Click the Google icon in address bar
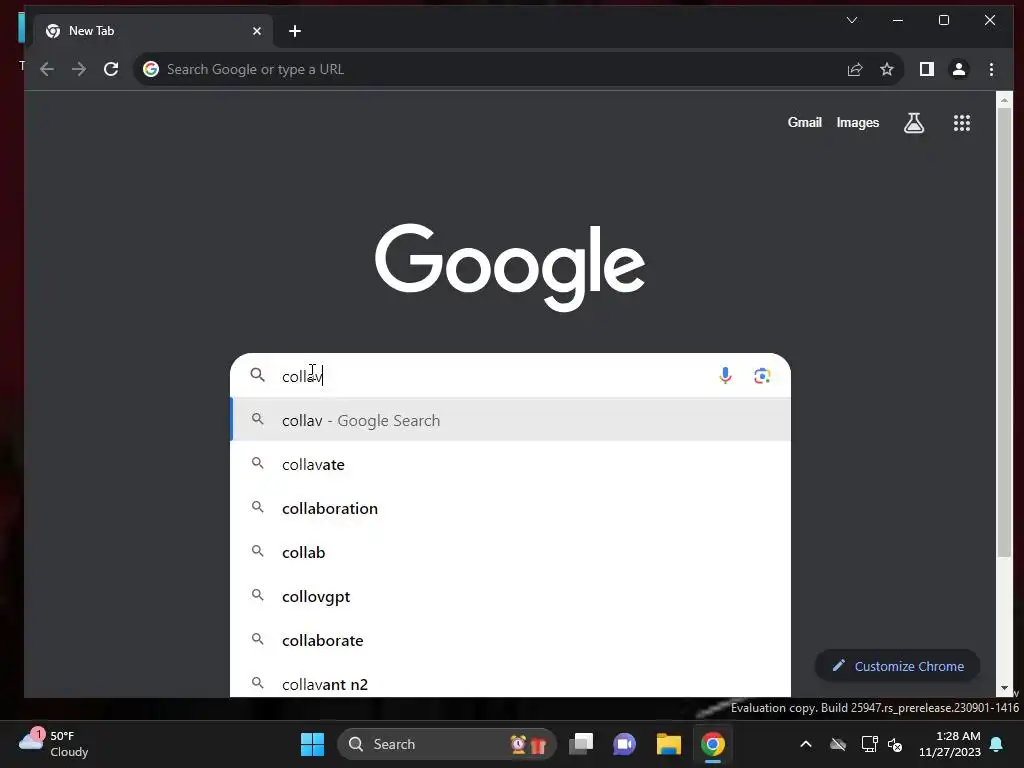The height and width of the screenshot is (768, 1024). [x=151, y=69]
